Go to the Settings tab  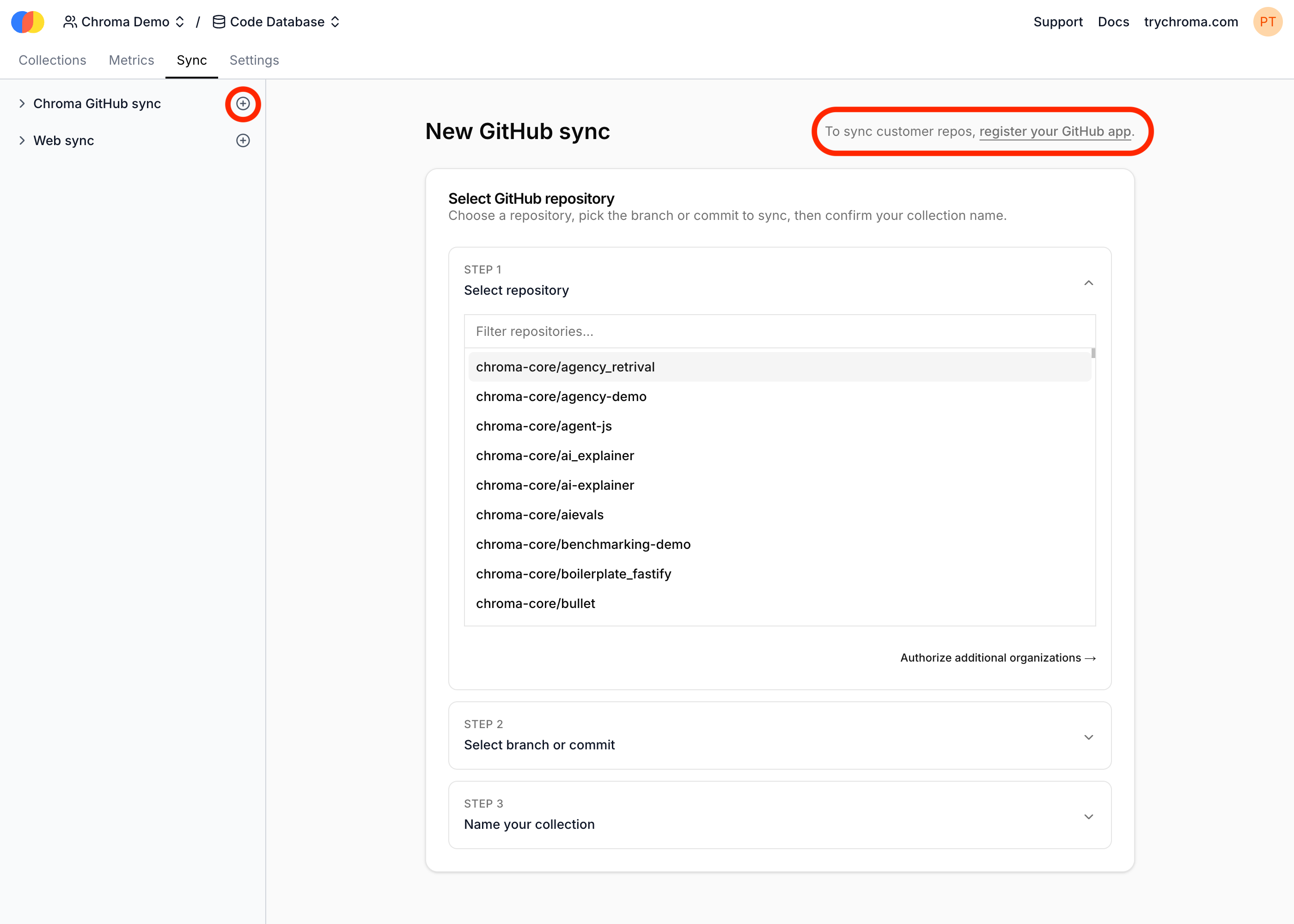point(254,61)
